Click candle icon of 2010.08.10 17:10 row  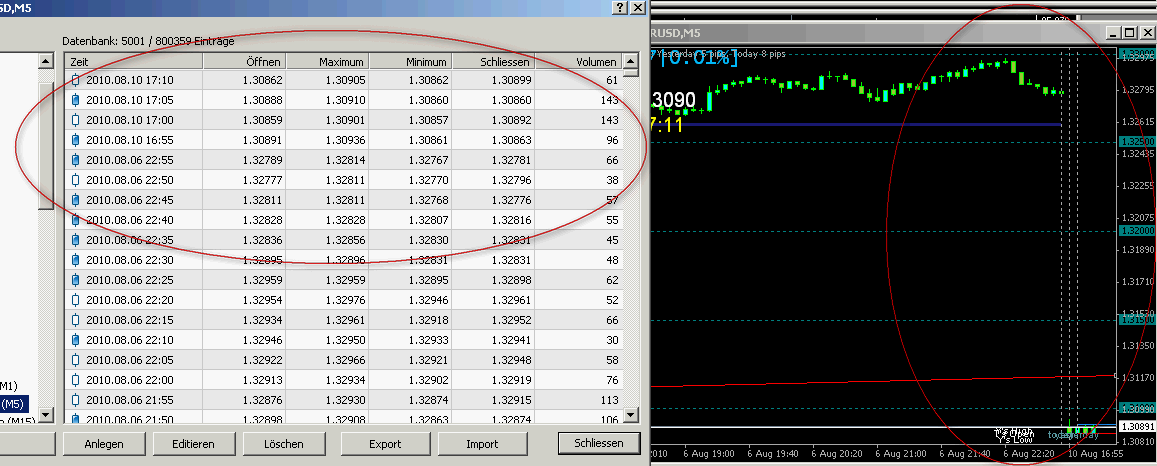tap(76, 80)
